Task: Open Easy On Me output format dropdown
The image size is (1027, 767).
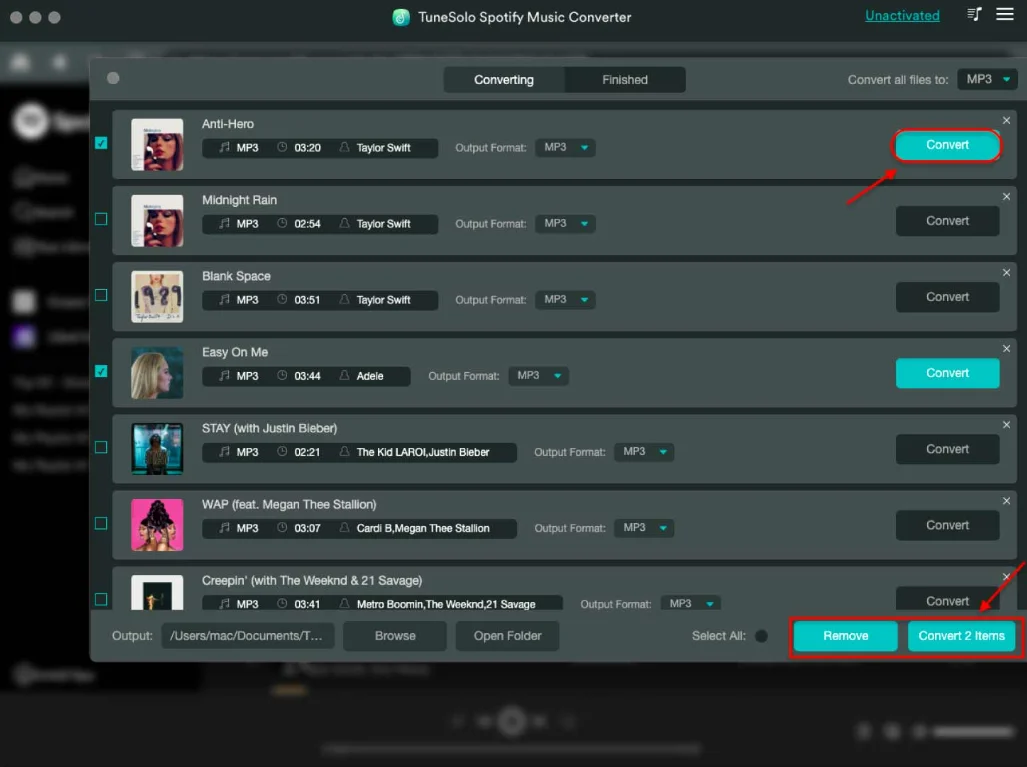Action: click(x=538, y=375)
